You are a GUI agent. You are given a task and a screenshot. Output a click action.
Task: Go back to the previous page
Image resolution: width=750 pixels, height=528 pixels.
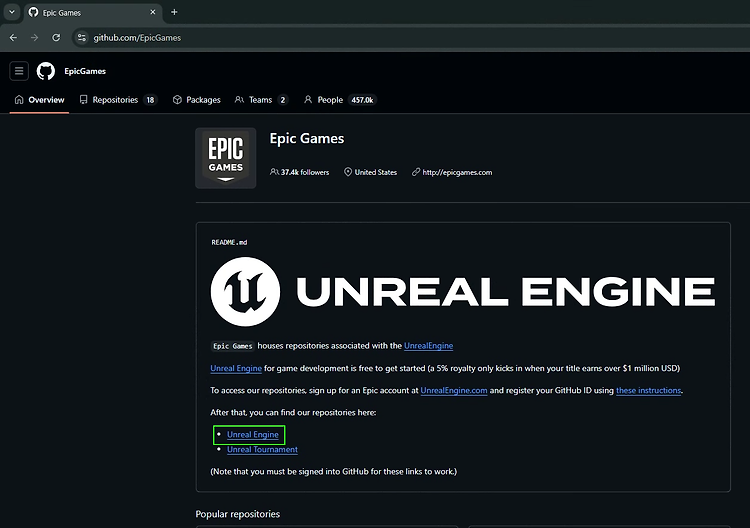13,37
